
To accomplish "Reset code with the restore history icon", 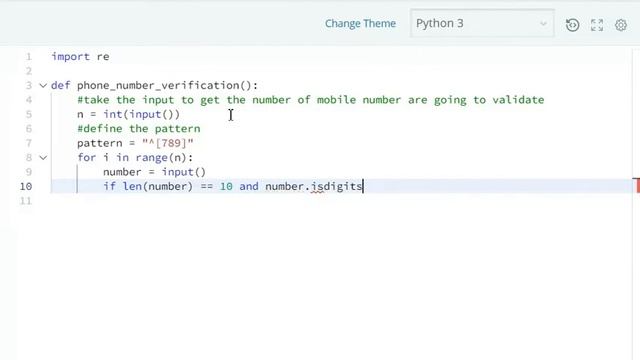I will point(572,25).
